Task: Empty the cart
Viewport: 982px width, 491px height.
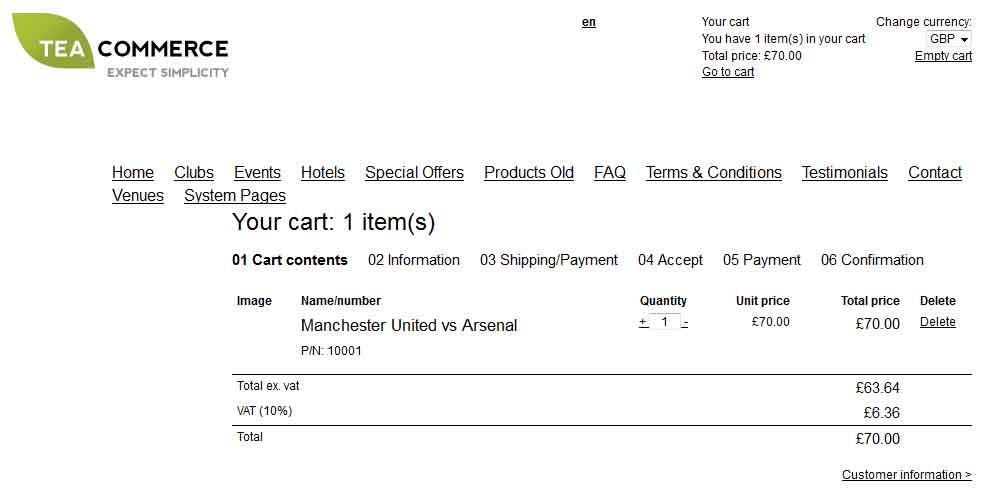Action: (943, 56)
